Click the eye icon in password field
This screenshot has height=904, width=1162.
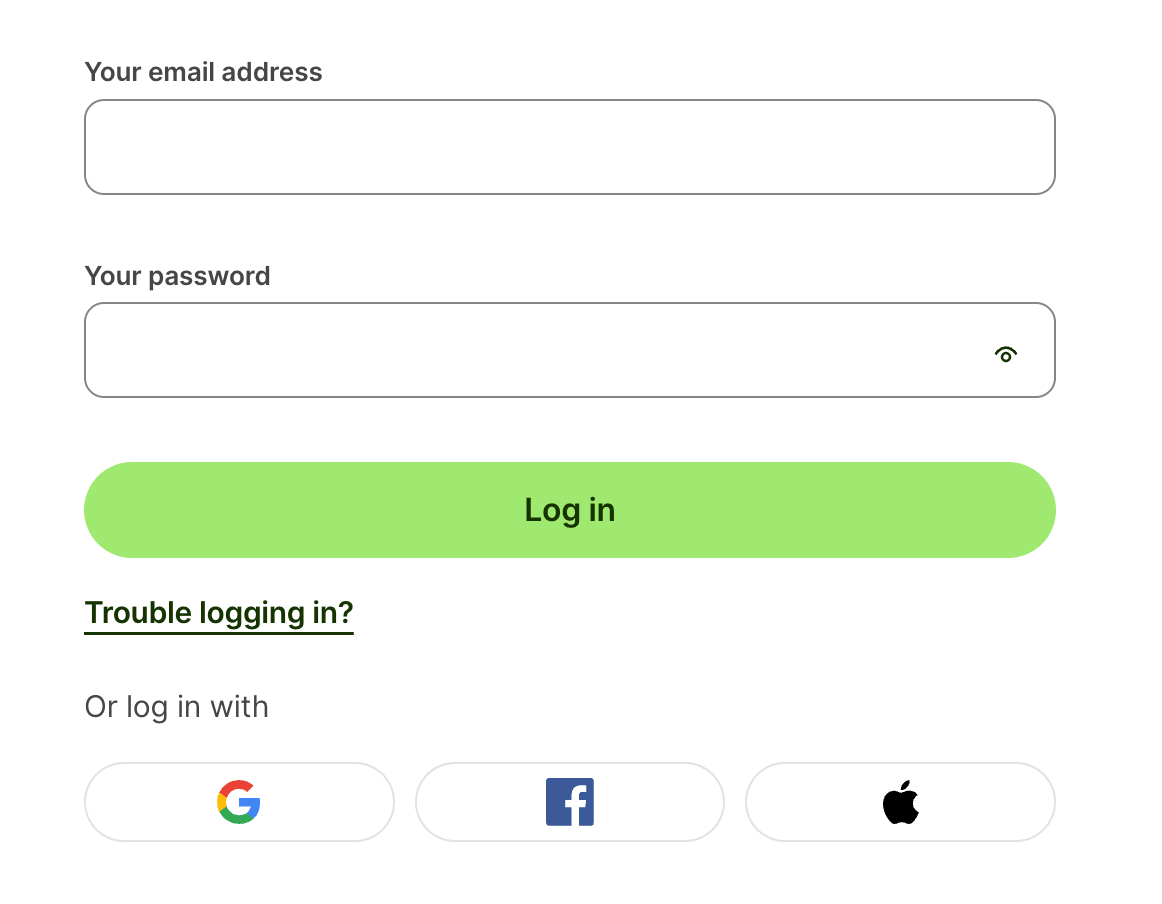point(1005,354)
